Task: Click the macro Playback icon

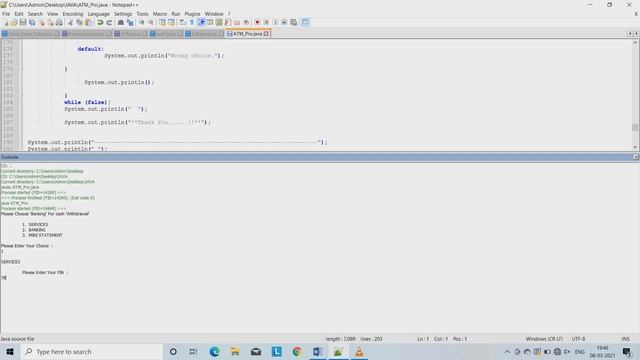Action: click(275, 22)
